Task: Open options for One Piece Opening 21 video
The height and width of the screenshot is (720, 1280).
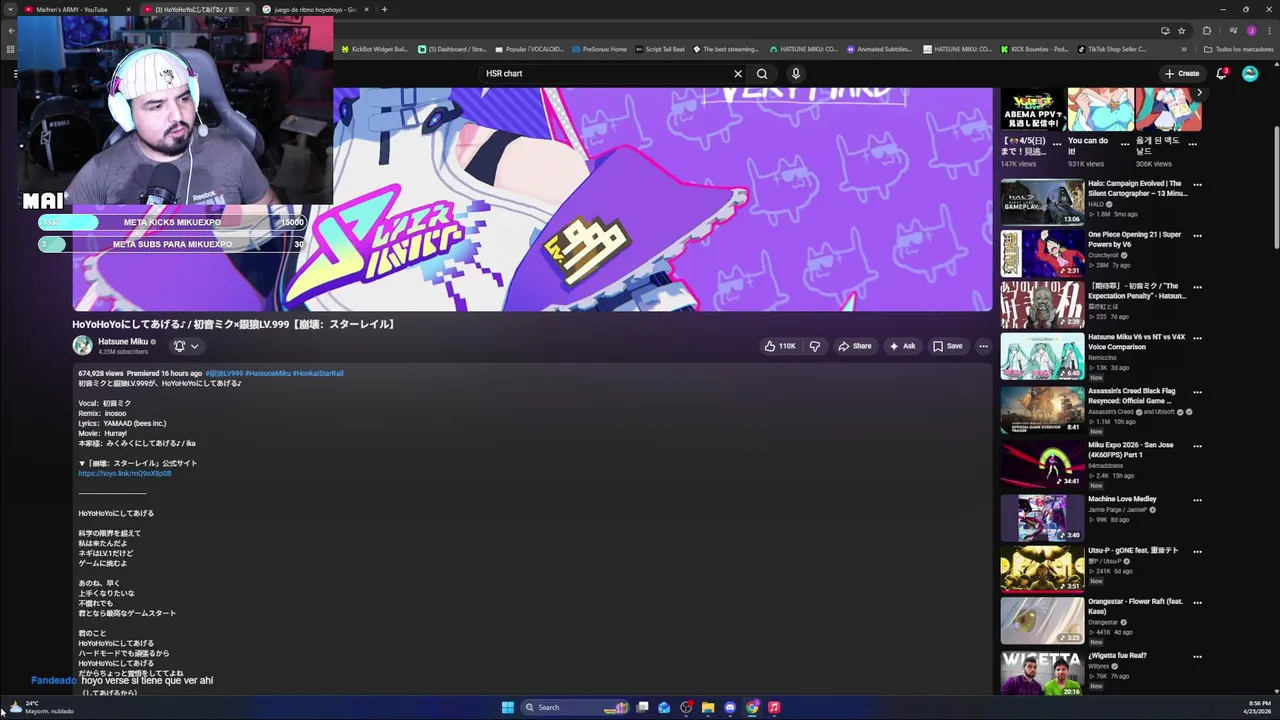Action: point(1197,236)
